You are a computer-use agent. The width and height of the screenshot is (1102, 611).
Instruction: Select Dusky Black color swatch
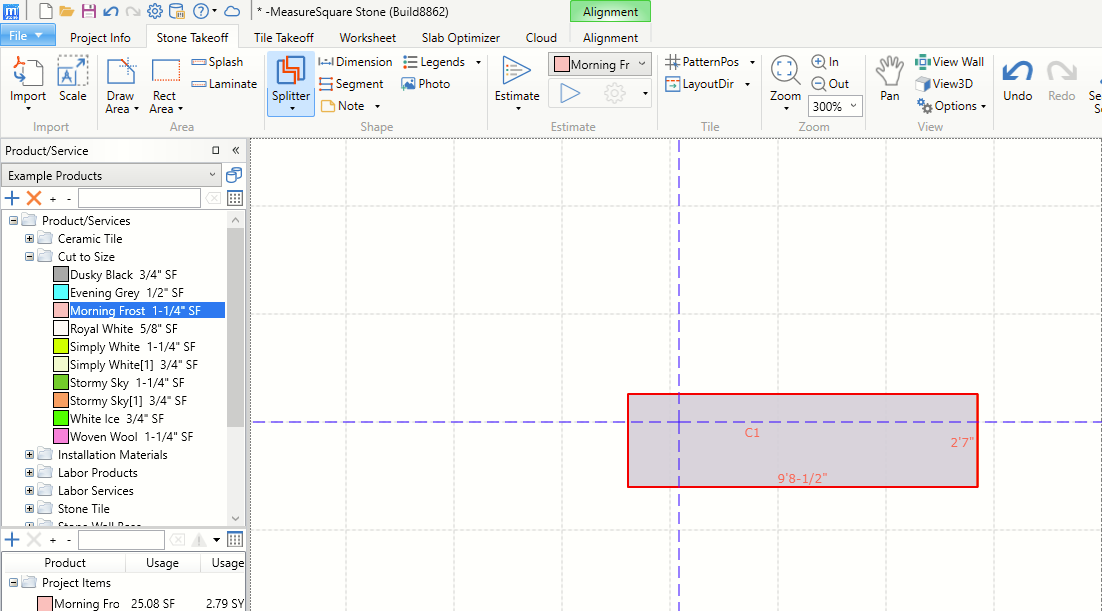(x=61, y=274)
